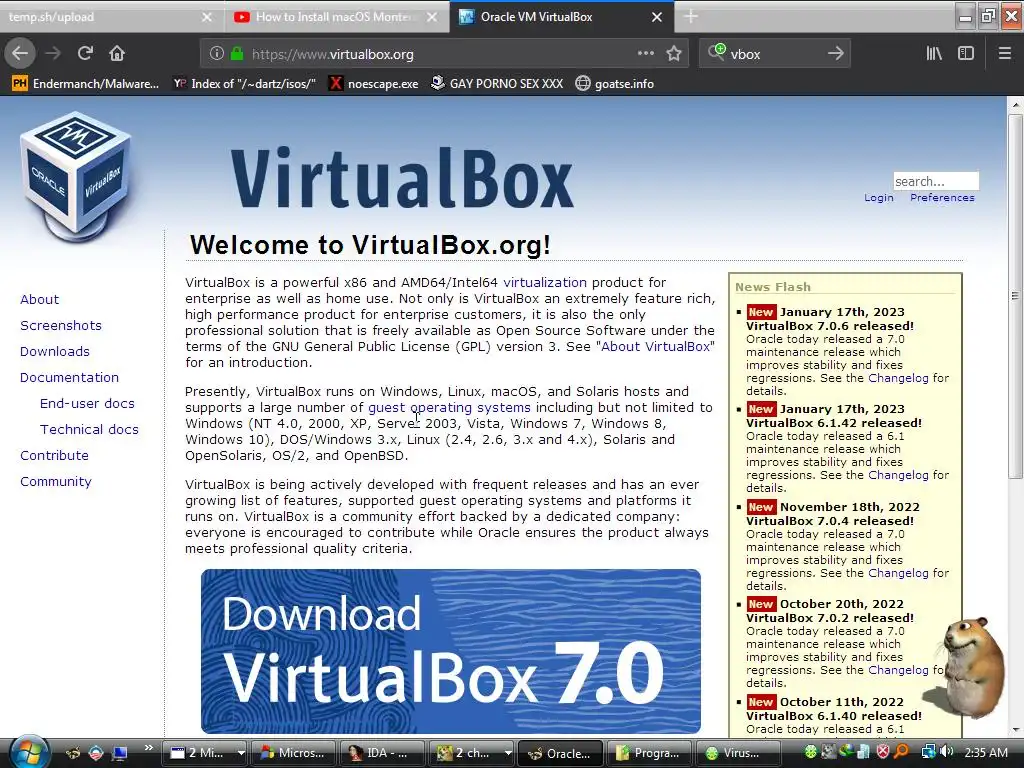Follow the "About VirtualBox" link
Screen dimensions: 1024x768
(x=655, y=346)
